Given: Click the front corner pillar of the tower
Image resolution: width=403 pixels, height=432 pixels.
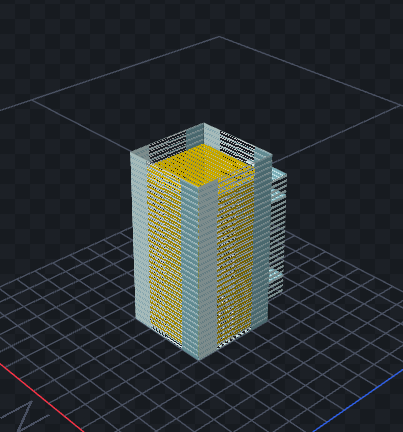Looking at the screenshot, I should point(199,269).
